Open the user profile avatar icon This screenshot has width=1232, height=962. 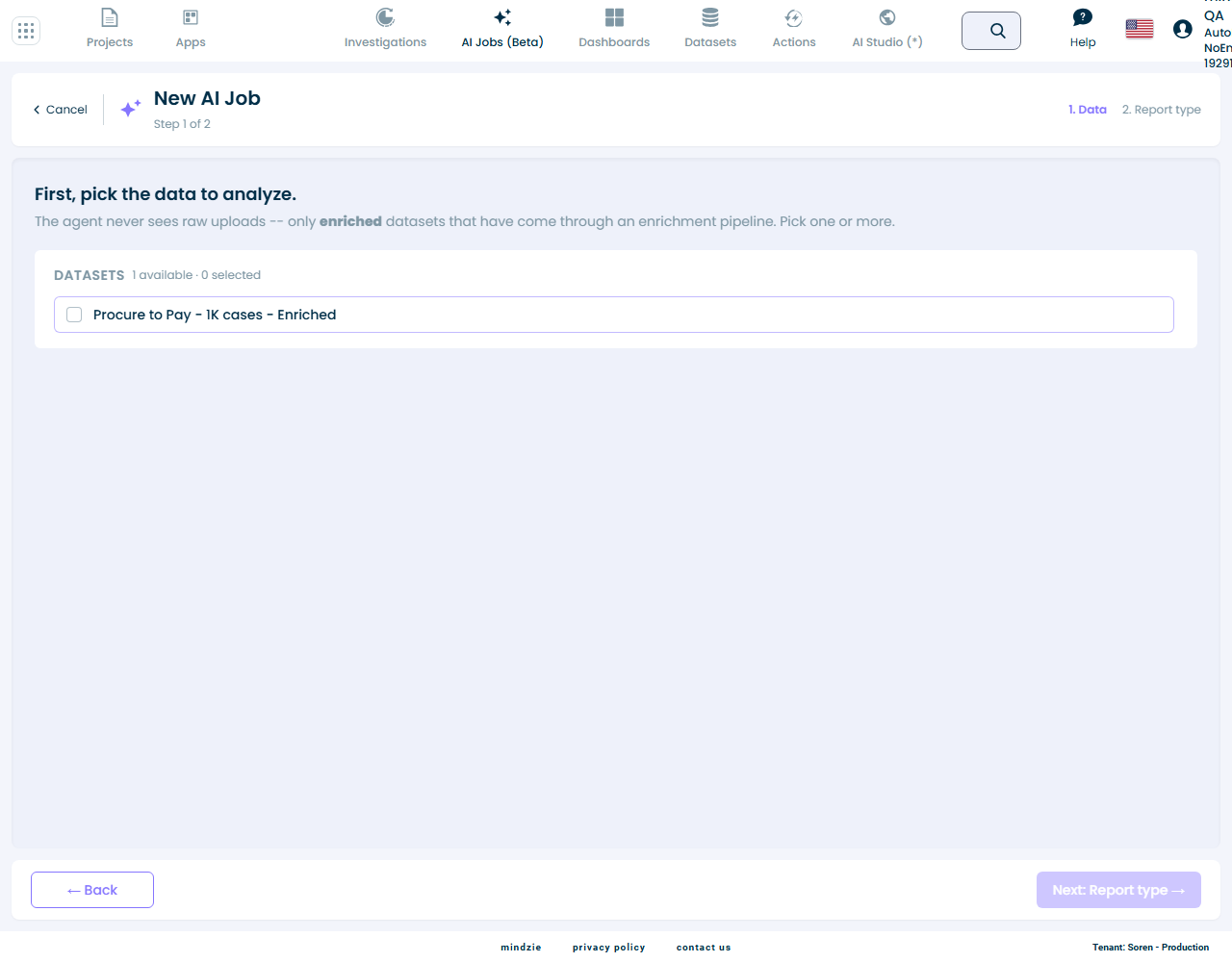coord(1183,29)
